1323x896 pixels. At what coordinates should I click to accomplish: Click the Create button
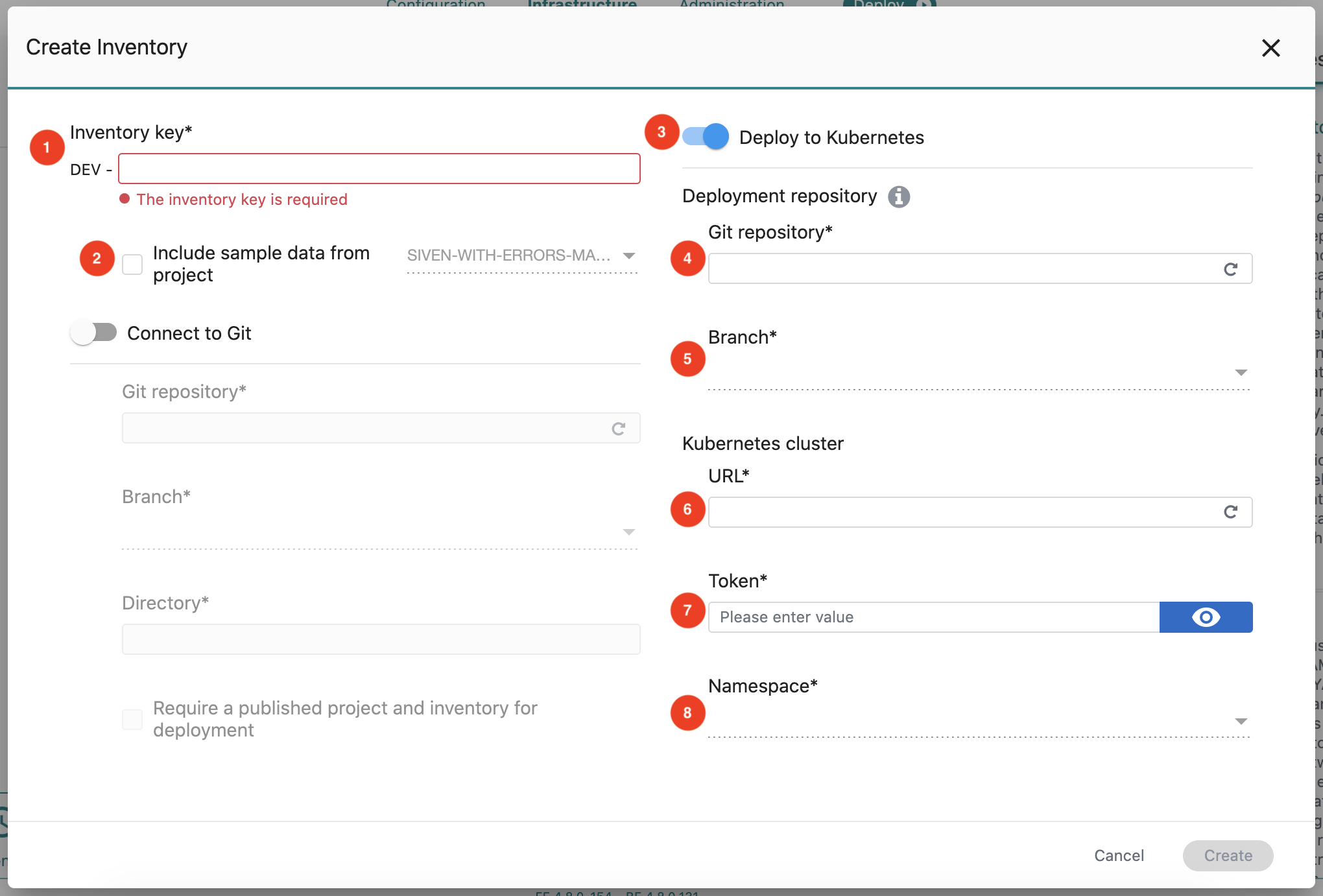(1228, 856)
